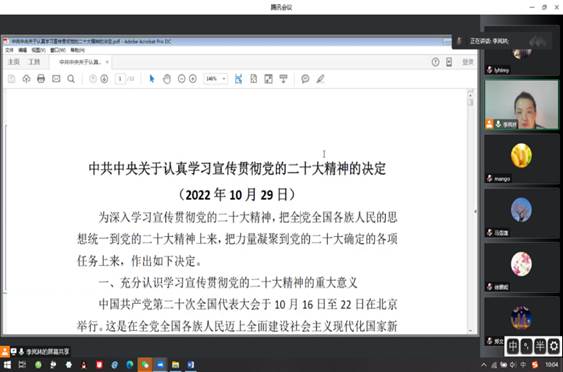Show hidden system tray icons

(x=484, y=365)
